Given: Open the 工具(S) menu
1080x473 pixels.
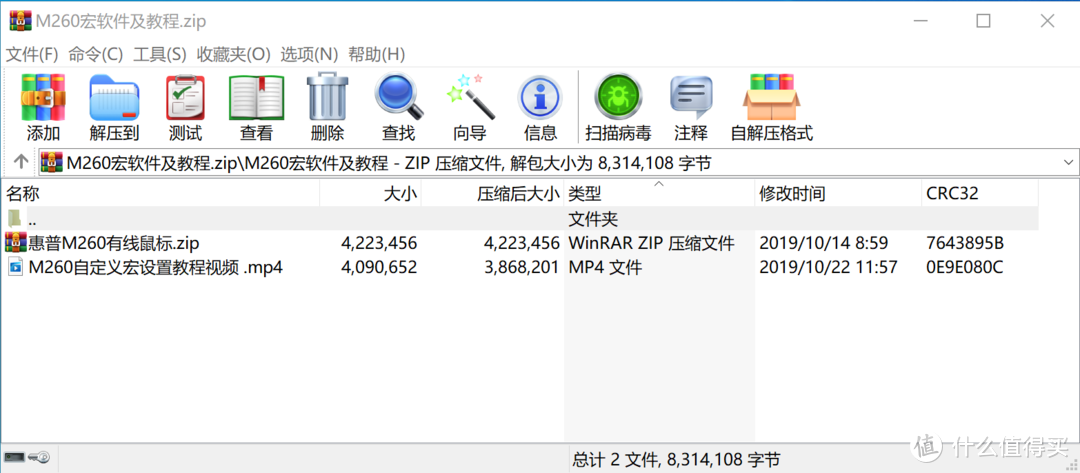Looking at the screenshot, I should (x=159, y=54).
